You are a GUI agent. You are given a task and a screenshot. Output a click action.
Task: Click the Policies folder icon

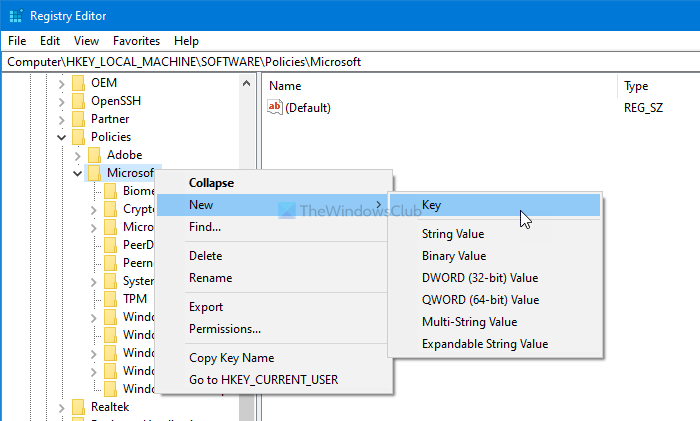pos(78,137)
